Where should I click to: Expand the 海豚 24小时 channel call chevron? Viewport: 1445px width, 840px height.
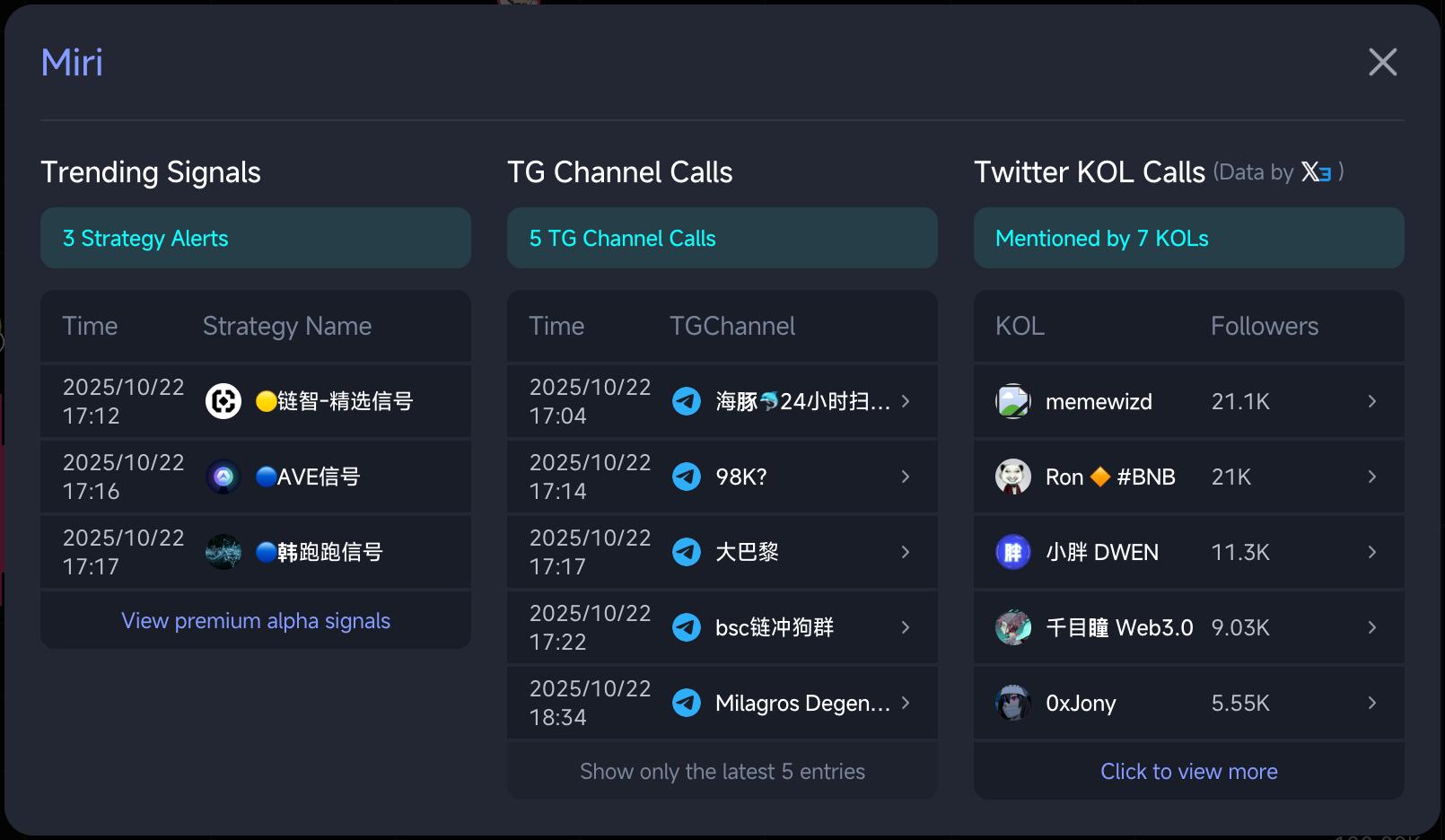(x=906, y=401)
